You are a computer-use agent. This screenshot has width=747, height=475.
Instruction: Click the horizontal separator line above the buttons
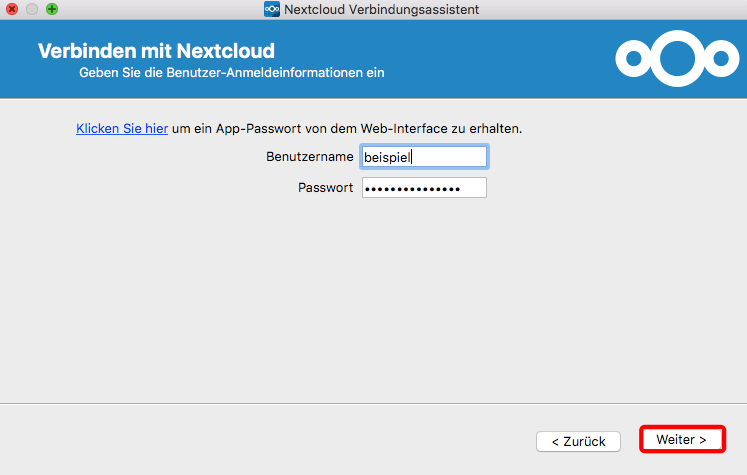[x=374, y=404]
